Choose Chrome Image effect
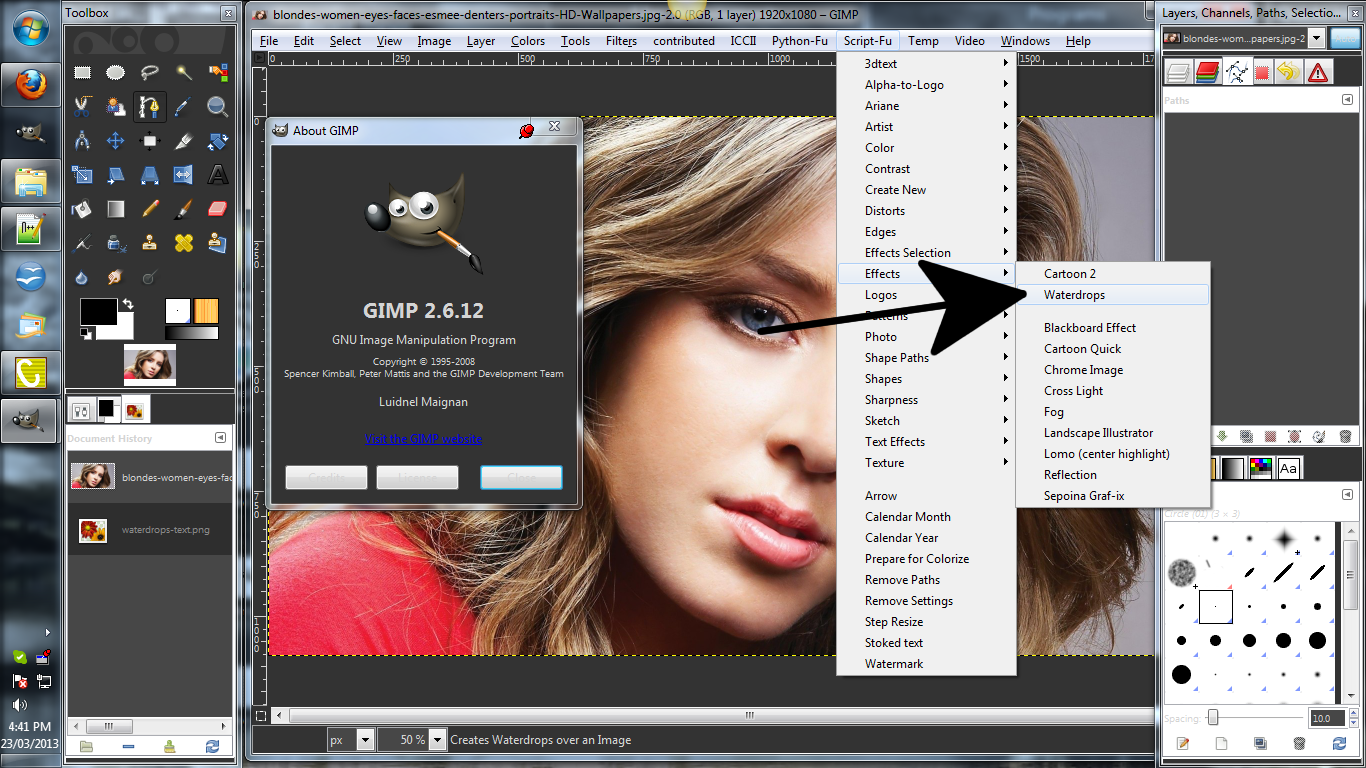 1112,369
